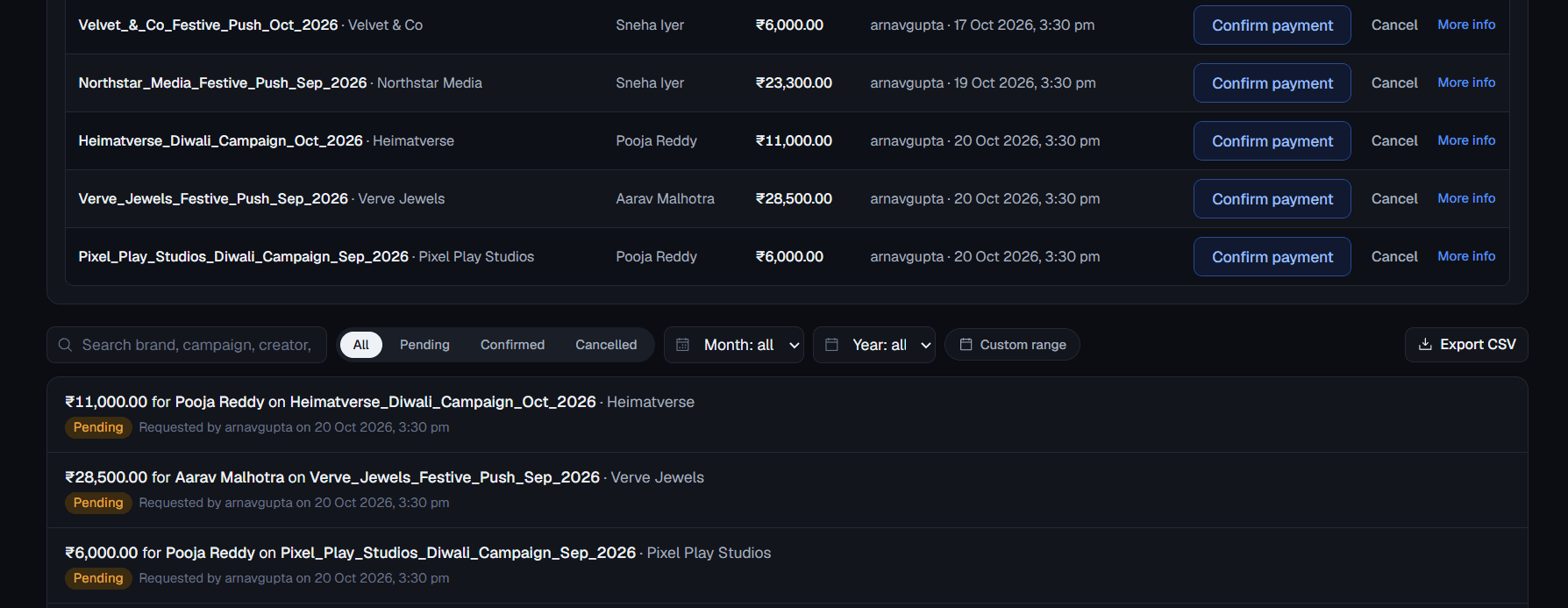Click the 19 Oct 2026, 3:30 pm timestamp

1025,83
